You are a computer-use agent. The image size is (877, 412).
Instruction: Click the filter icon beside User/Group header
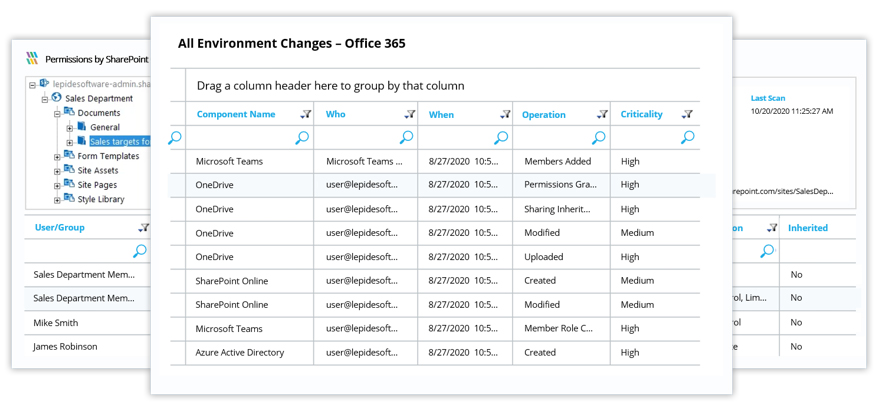(x=143, y=228)
